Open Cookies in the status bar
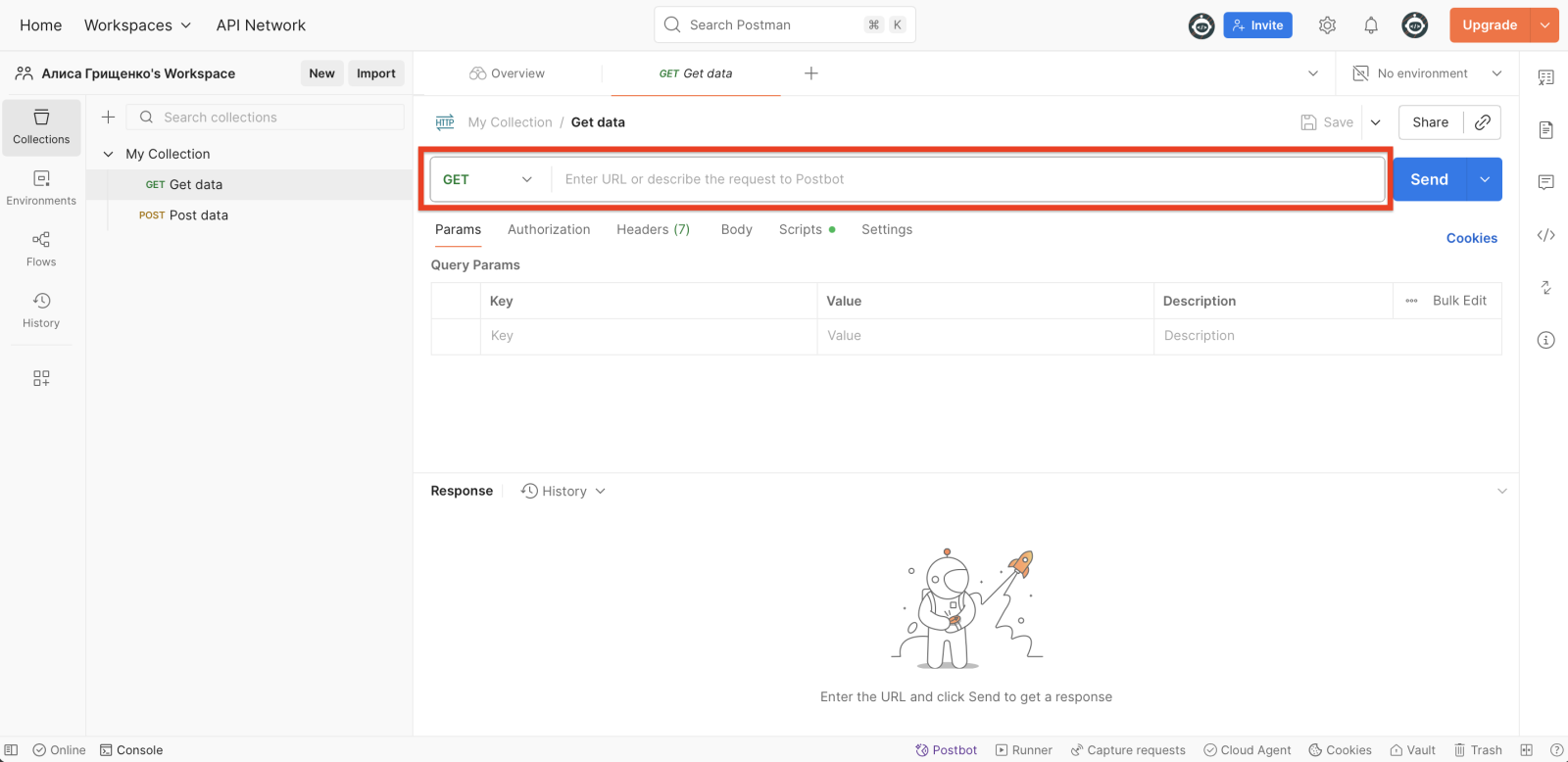The image size is (1568, 762). [1340, 750]
